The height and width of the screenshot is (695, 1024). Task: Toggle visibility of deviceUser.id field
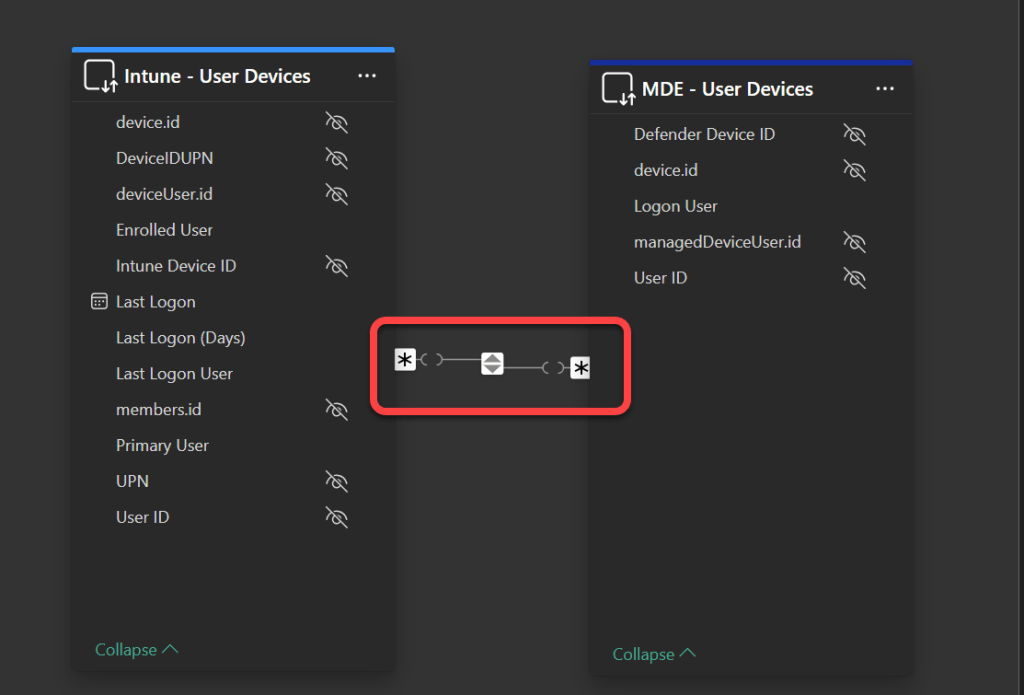(x=337, y=194)
